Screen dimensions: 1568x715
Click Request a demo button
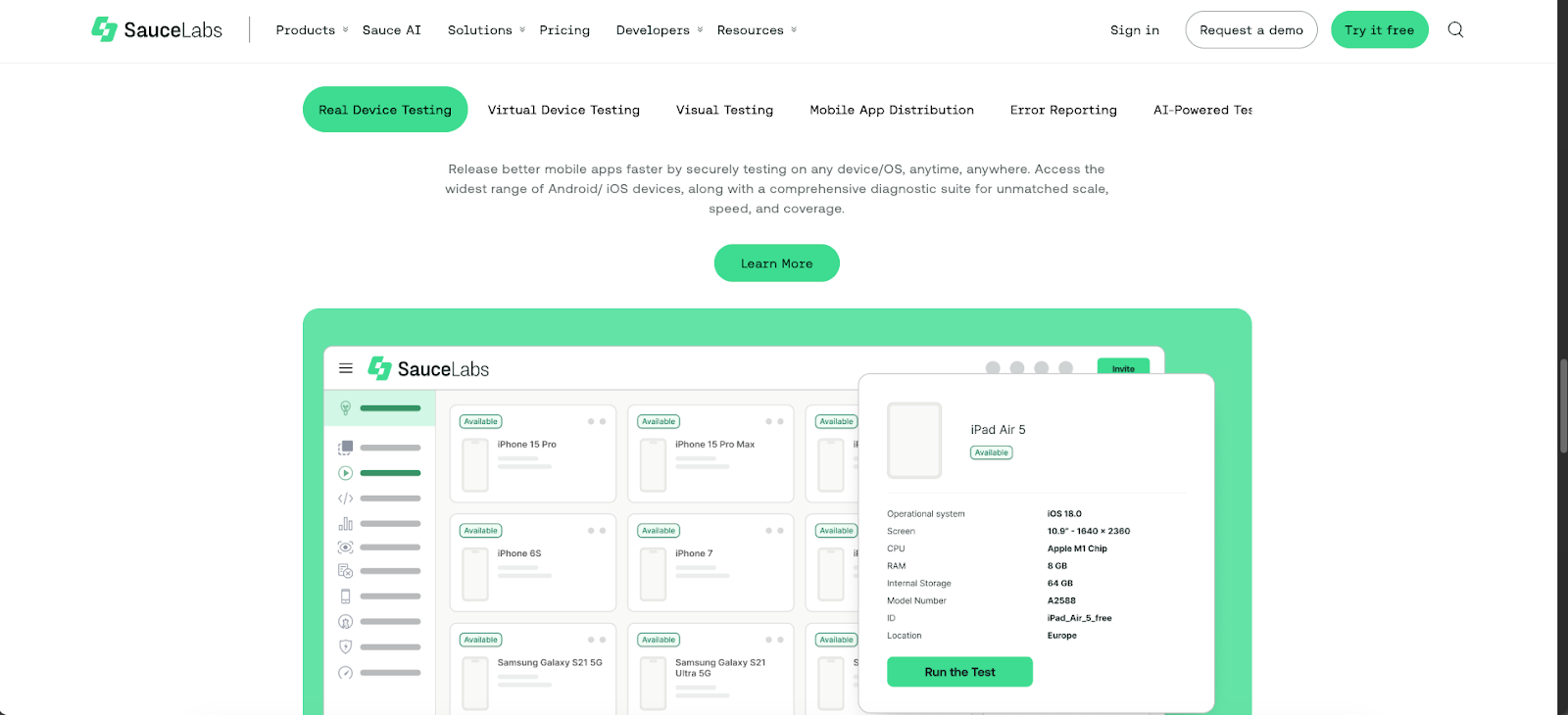click(1251, 30)
